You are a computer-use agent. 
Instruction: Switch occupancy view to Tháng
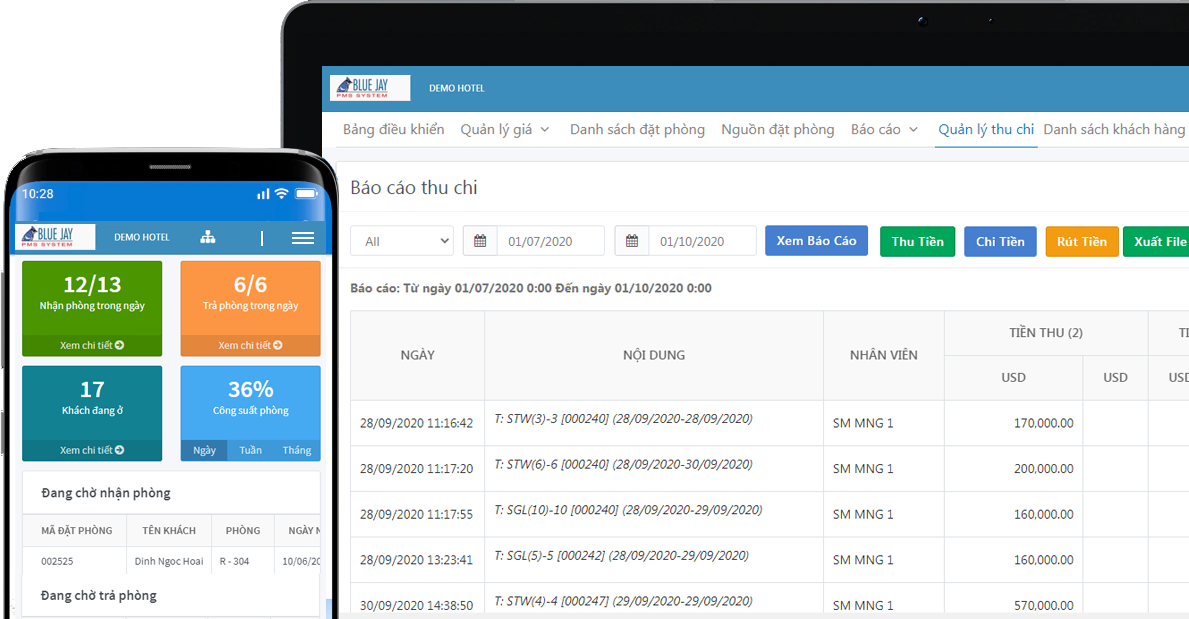click(x=296, y=450)
